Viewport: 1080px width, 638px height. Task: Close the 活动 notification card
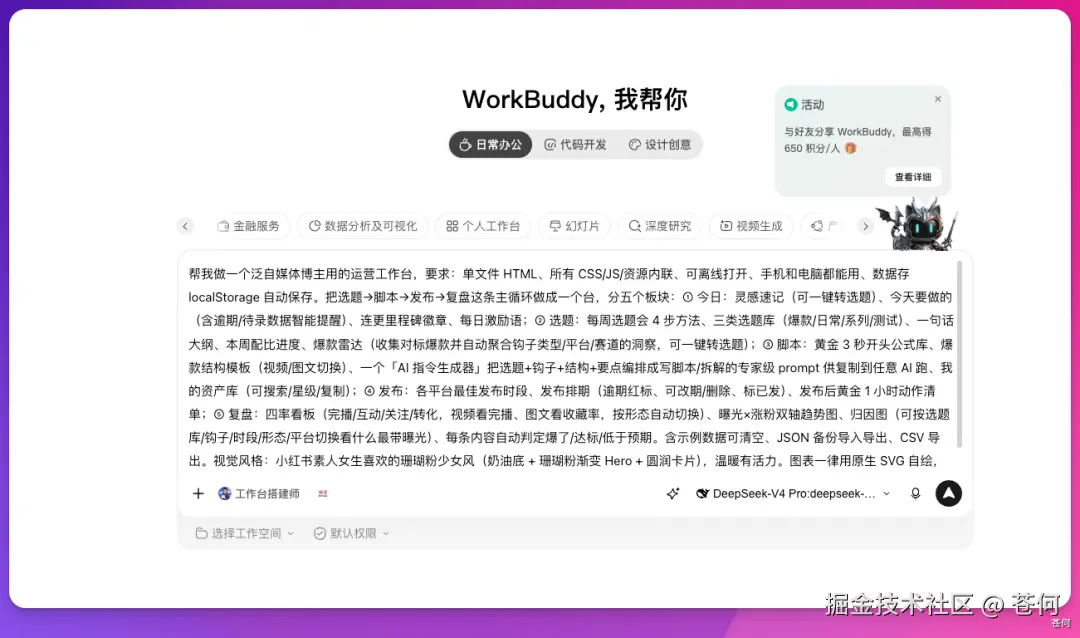pyautogui.click(x=937, y=99)
